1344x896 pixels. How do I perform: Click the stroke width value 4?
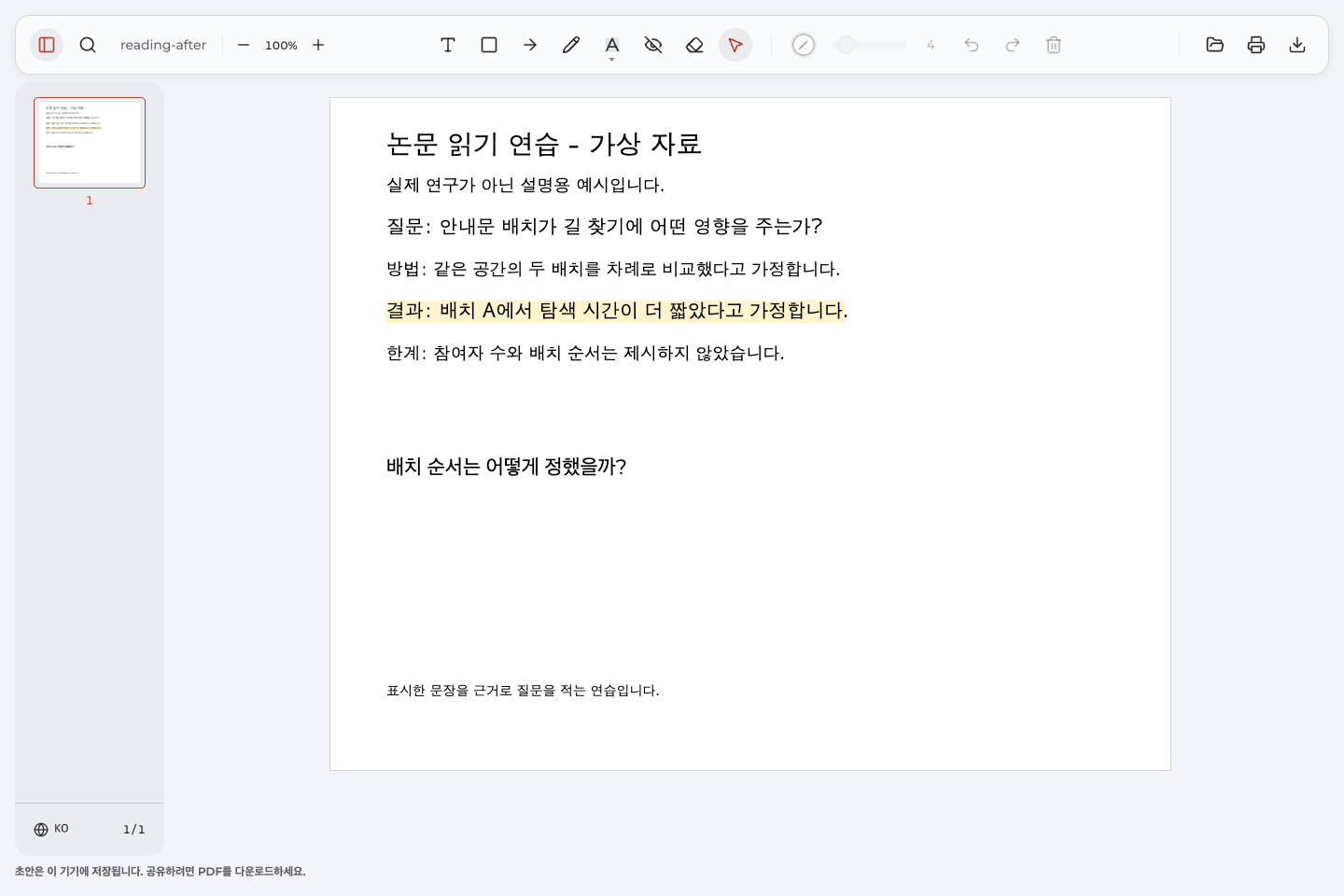coord(931,45)
